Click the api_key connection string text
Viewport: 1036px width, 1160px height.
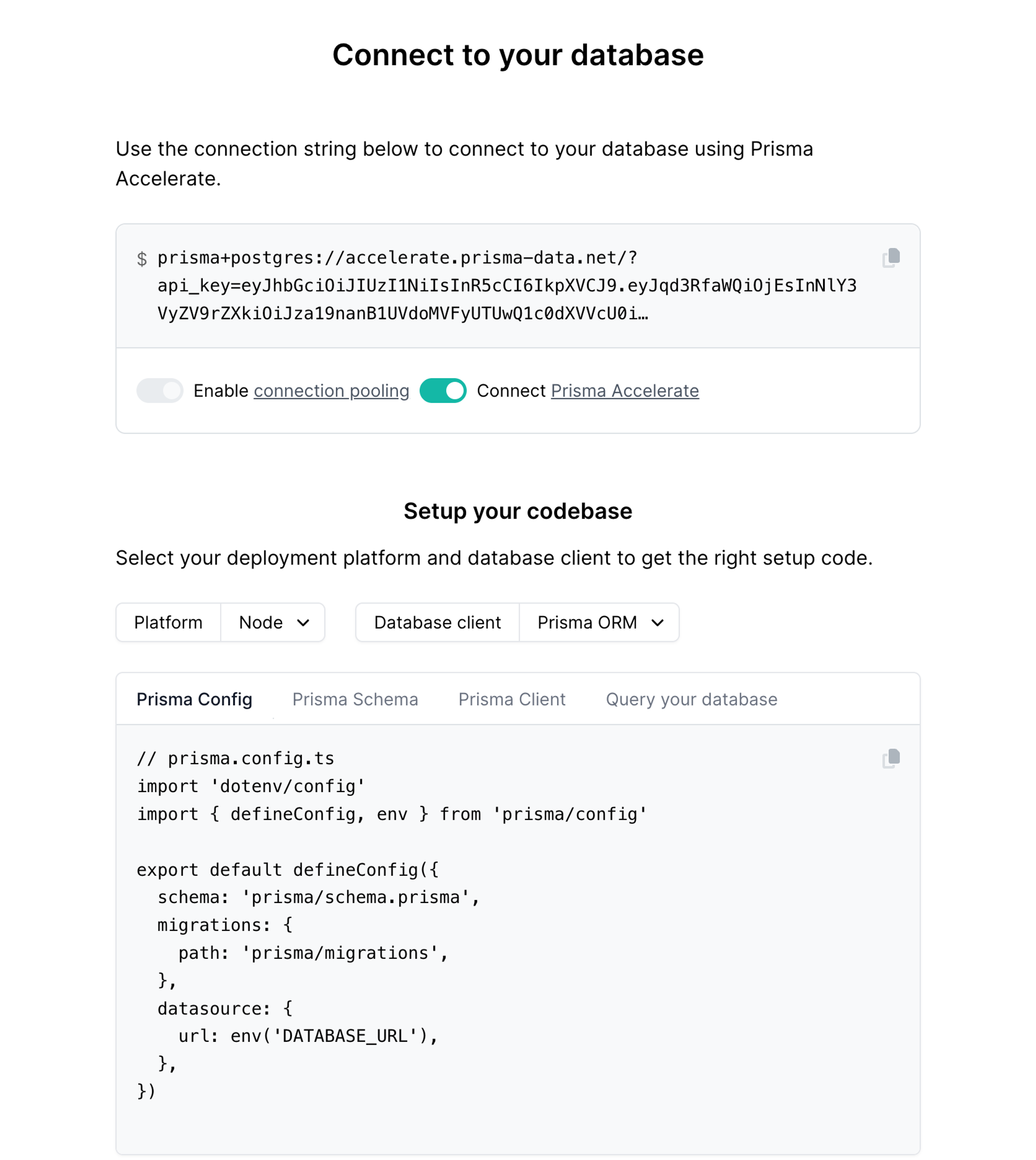[507, 286]
